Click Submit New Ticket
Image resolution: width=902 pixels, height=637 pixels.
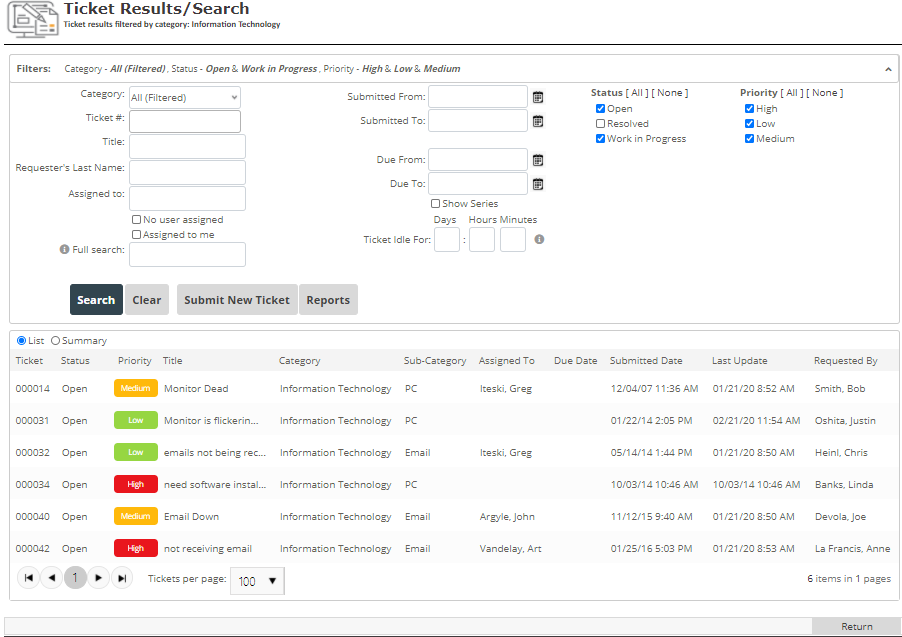pyautogui.click(x=237, y=300)
